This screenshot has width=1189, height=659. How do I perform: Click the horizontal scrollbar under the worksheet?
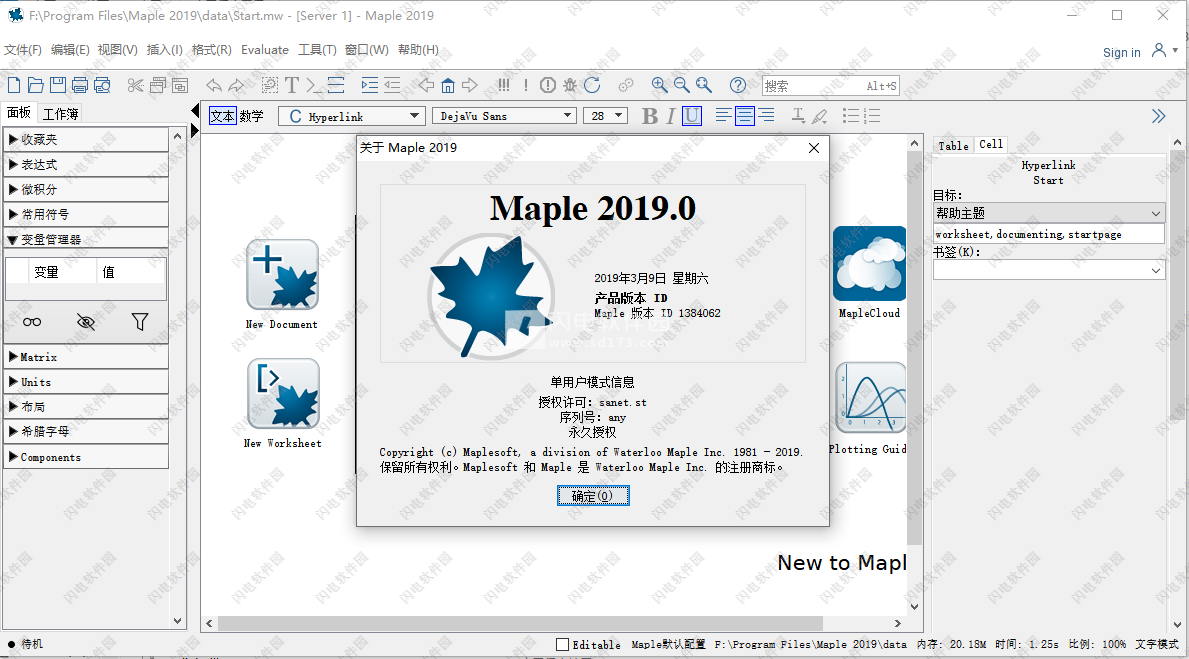[520, 623]
